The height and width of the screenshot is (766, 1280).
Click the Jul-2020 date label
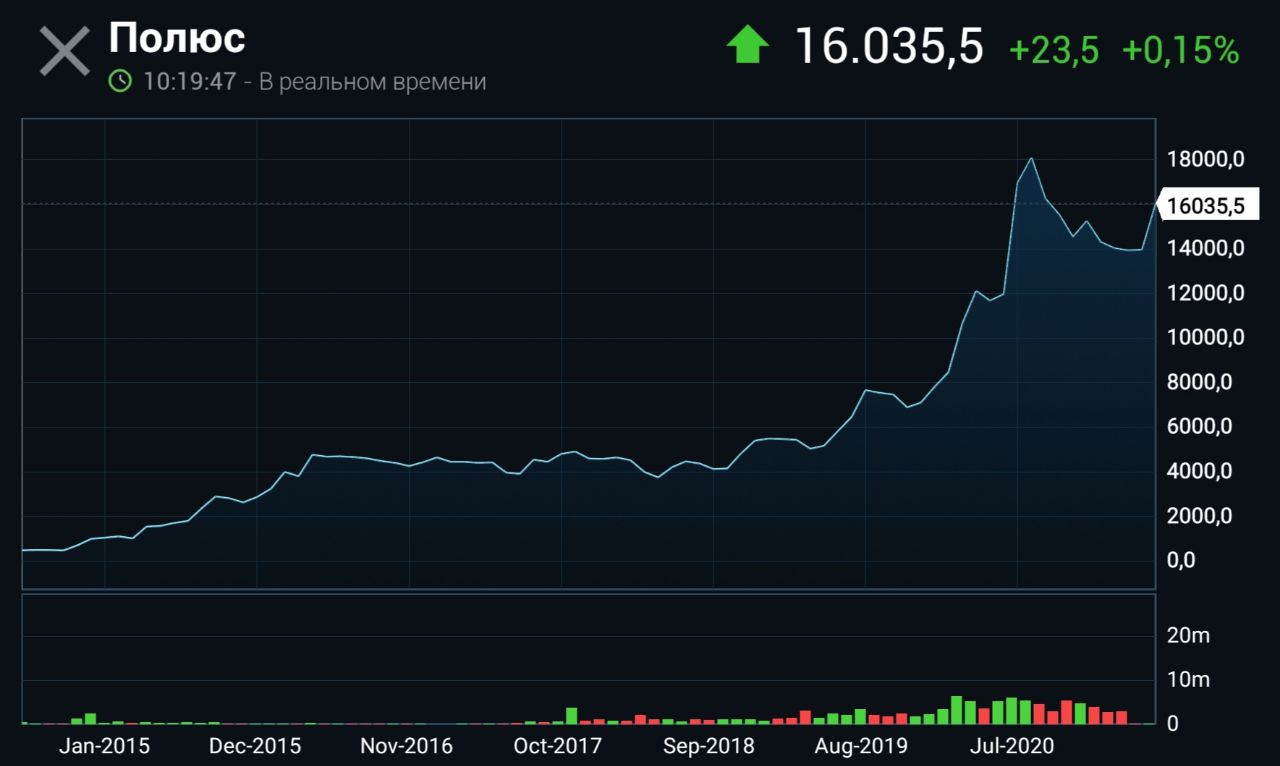coord(1012,746)
